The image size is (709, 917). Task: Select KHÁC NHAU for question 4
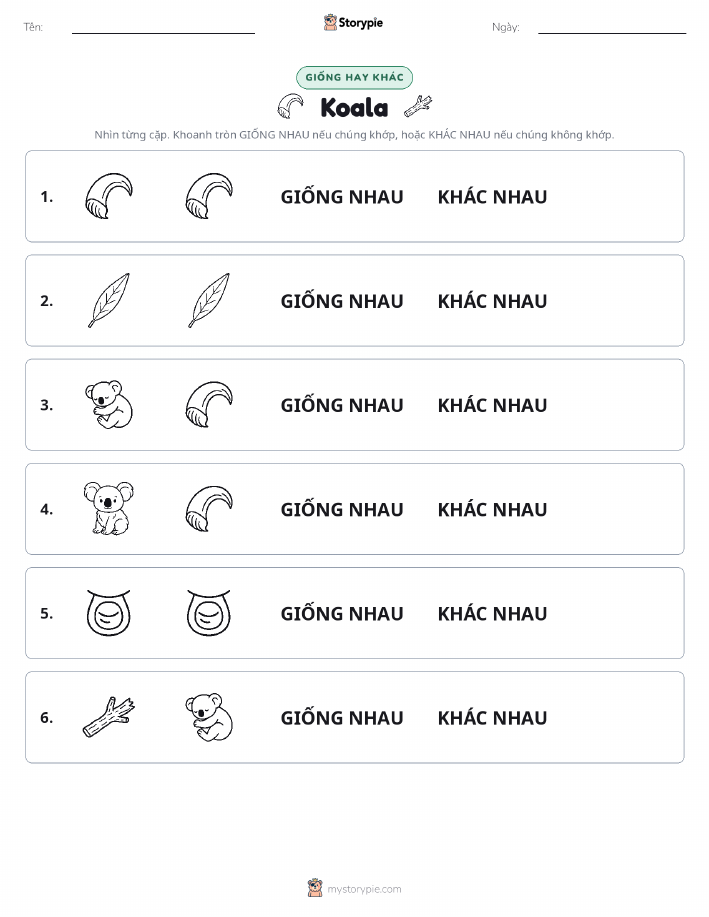click(493, 509)
